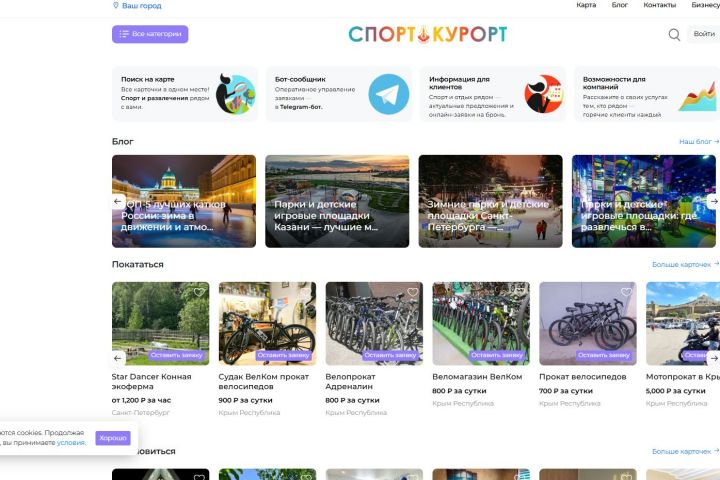Click the 'Велопрокат Адреналин' title
Viewport: 720px width, 480px height.
pyautogui.click(x=350, y=382)
